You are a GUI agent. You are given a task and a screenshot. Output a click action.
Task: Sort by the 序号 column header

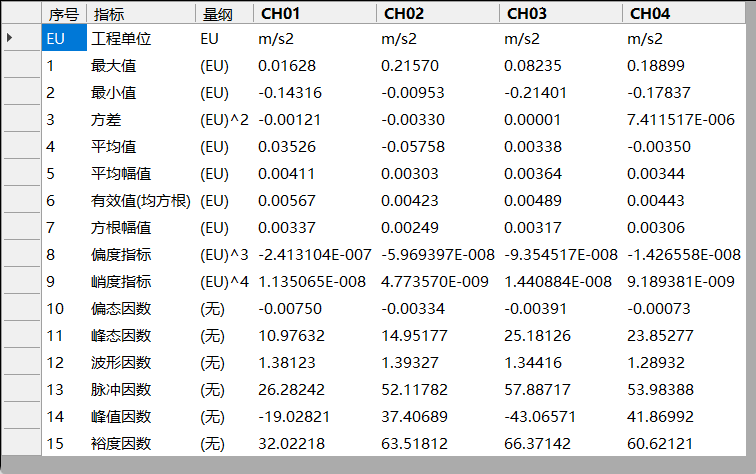click(x=64, y=14)
